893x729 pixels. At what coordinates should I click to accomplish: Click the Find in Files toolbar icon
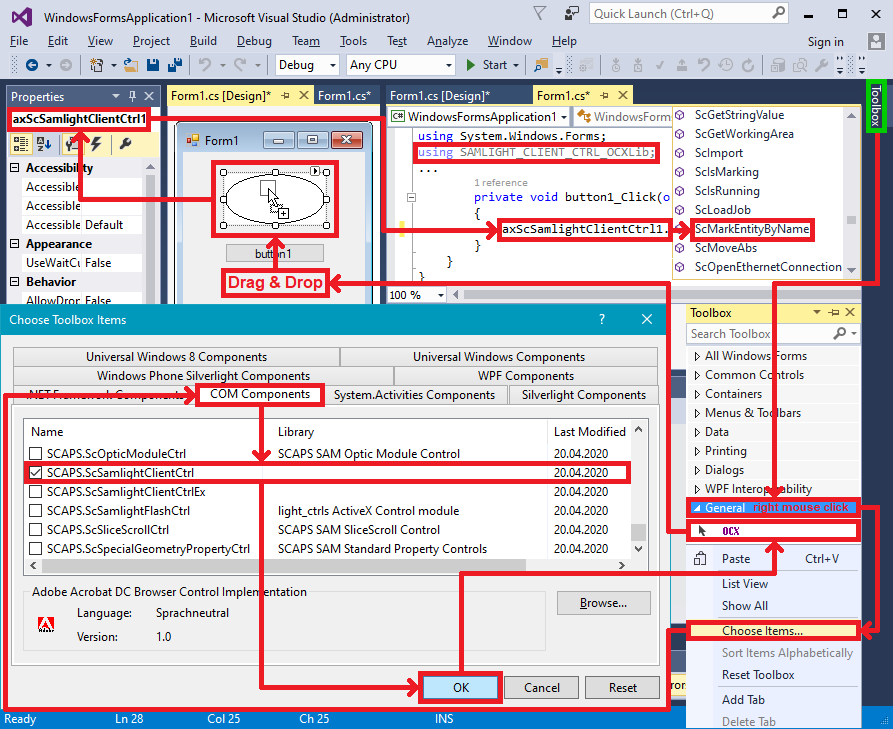(x=541, y=65)
